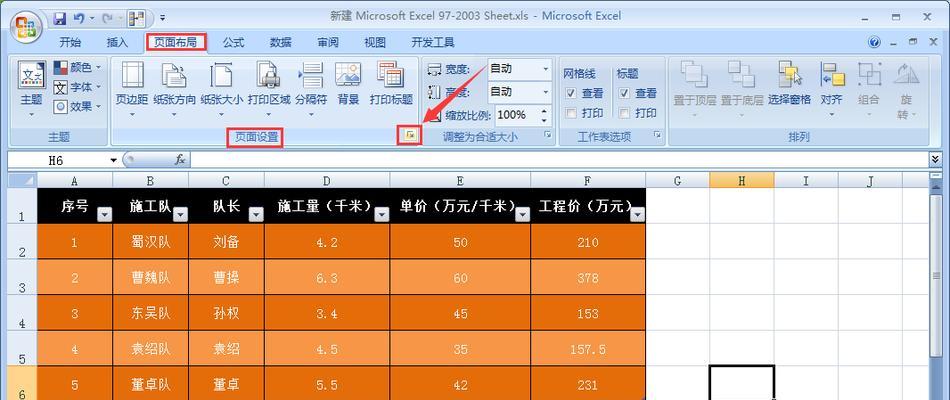This screenshot has width=950, height=400.
Task: Toggle Headings View (查看) checkbox
Action: coord(624,93)
